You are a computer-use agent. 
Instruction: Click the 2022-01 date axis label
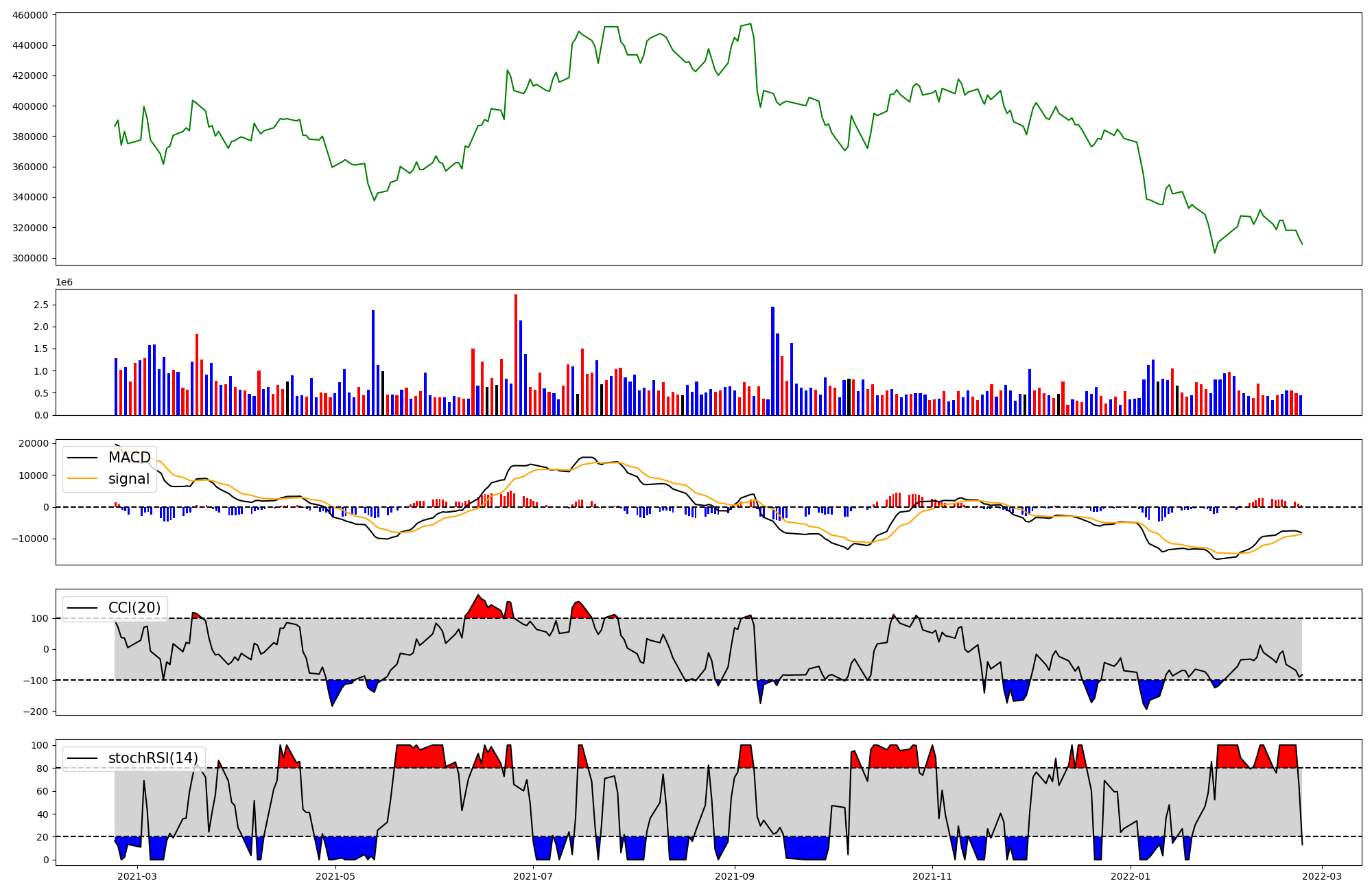[1130, 876]
